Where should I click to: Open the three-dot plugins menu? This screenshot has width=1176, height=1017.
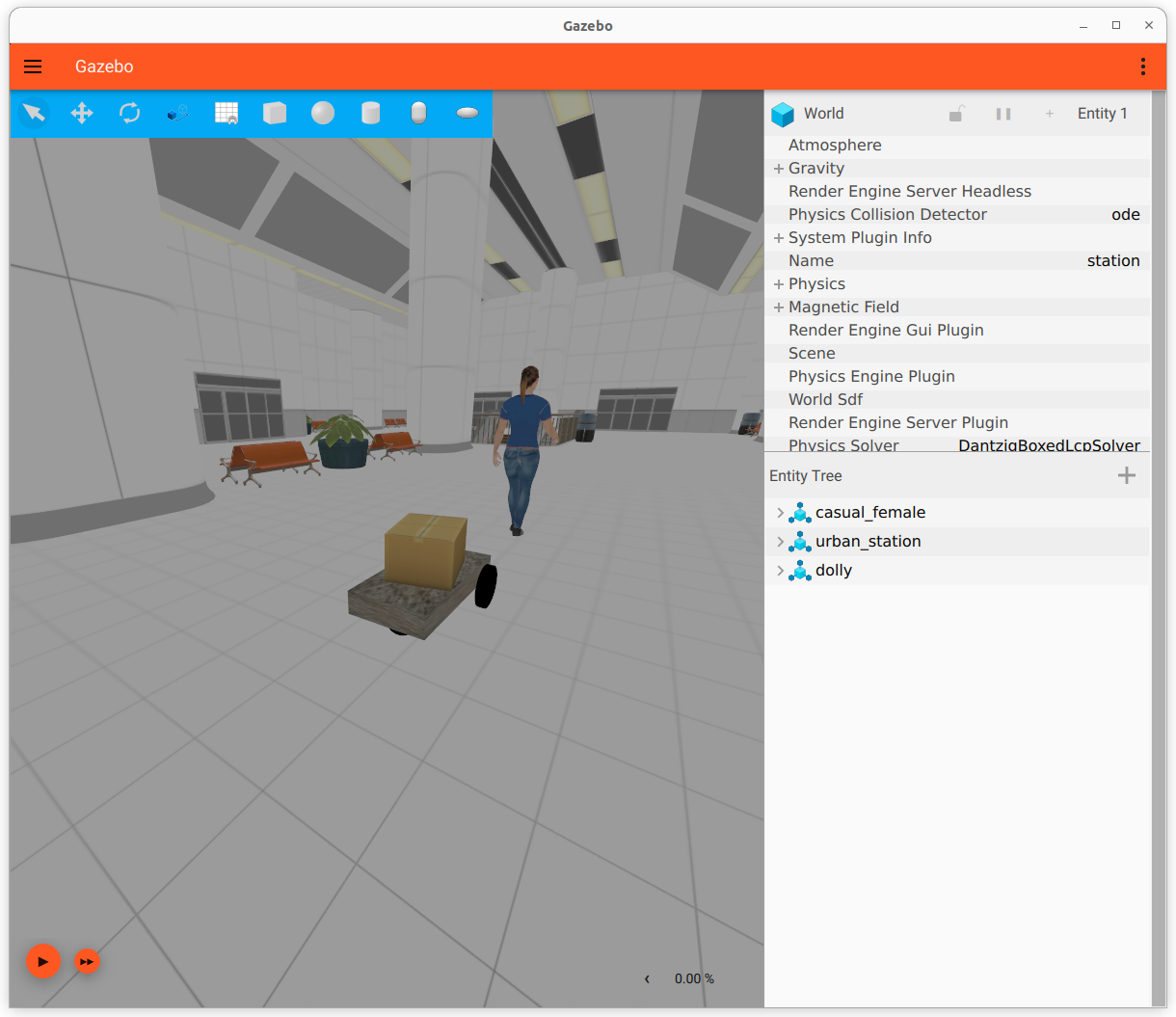click(1143, 67)
